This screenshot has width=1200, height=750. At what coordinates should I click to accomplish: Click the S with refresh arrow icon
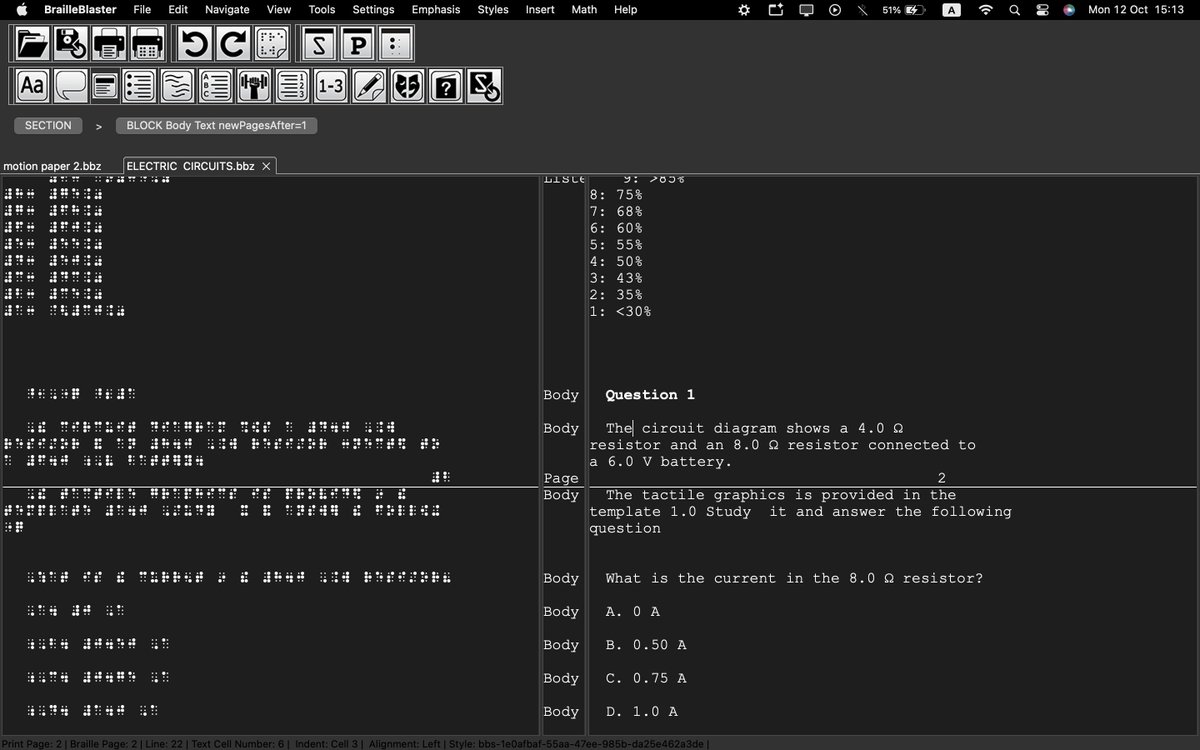coord(484,86)
